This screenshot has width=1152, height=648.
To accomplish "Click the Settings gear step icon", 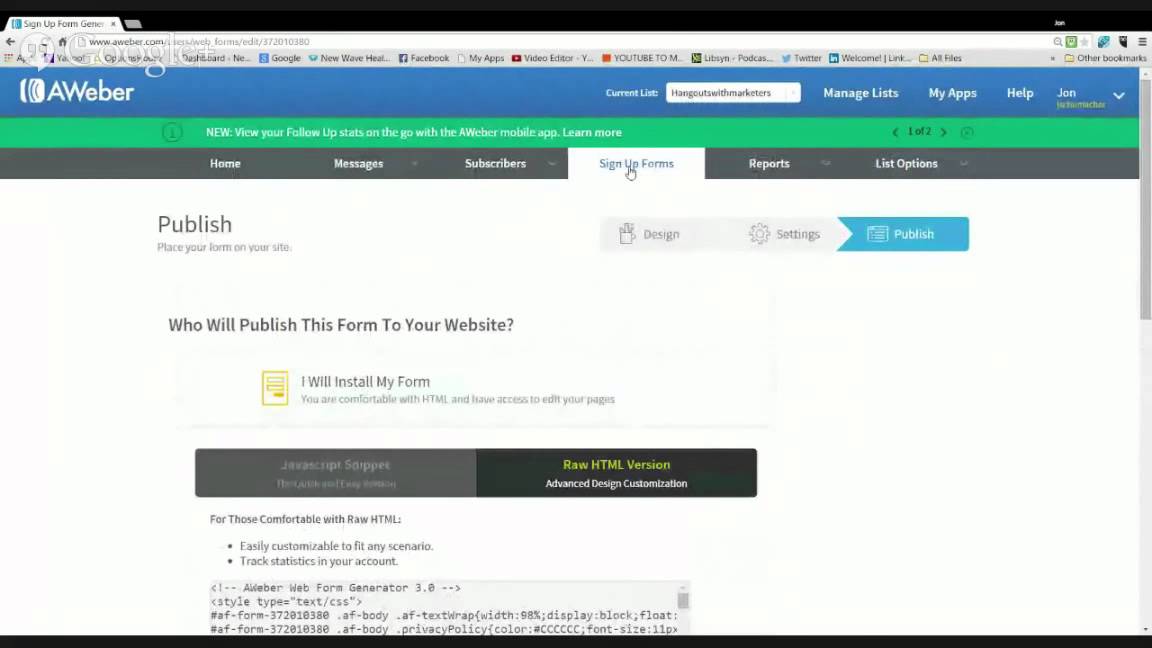I will coord(759,234).
